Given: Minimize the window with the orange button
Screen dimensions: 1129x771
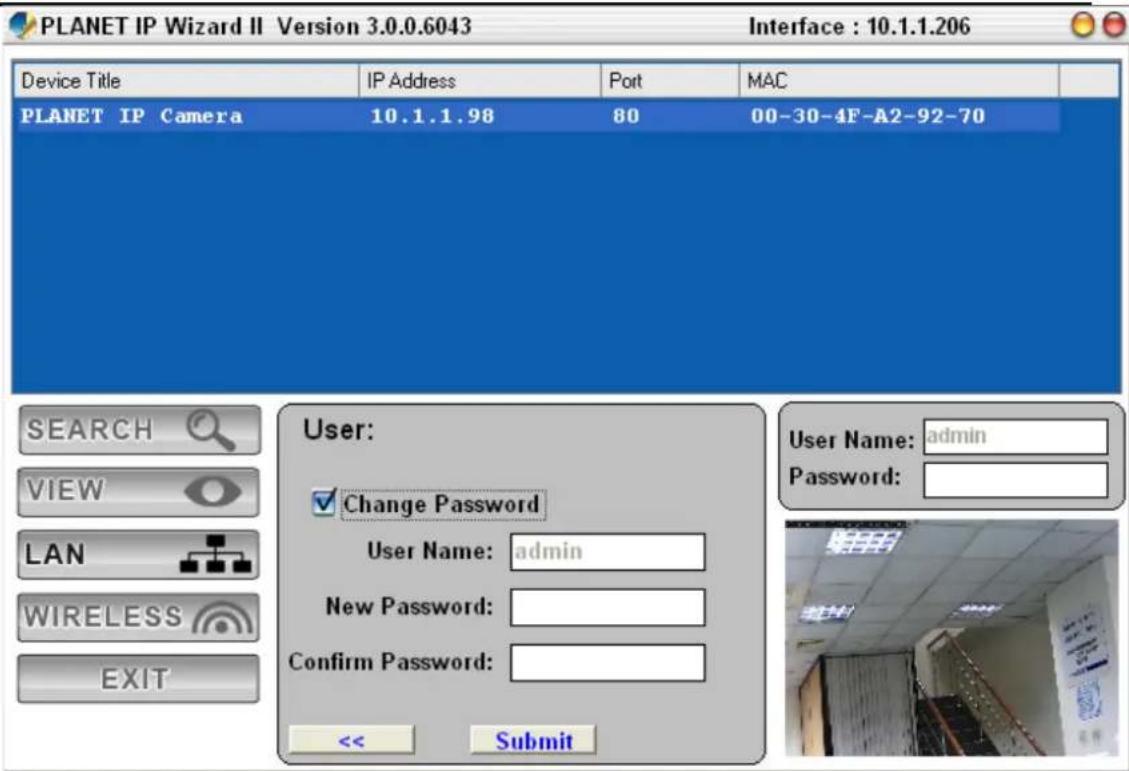Looking at the screenshot, I should [1082, 25].
